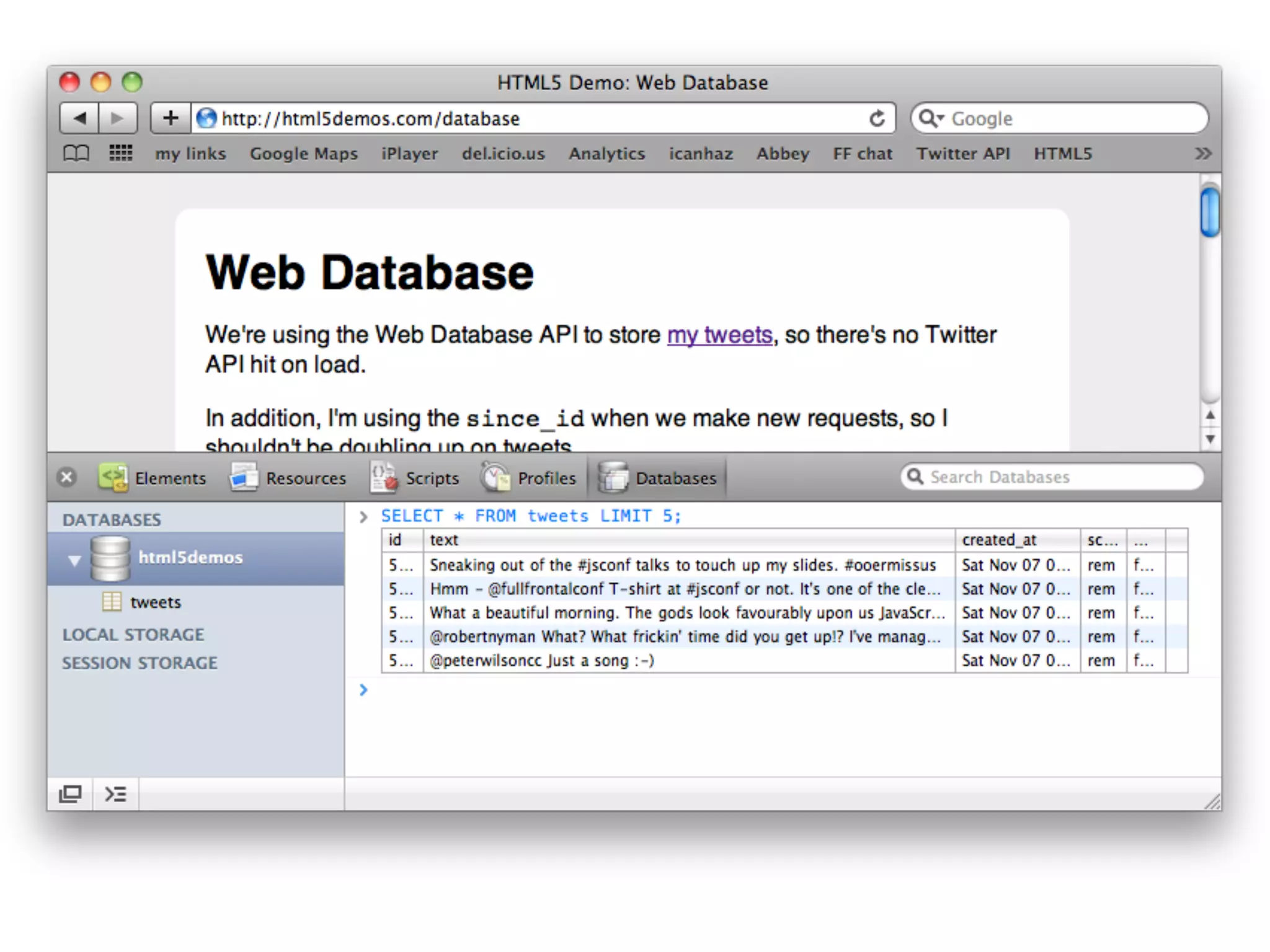Open Google search engine dropdown
Viewport: 1270px width, 952px height.
[930, 118]
